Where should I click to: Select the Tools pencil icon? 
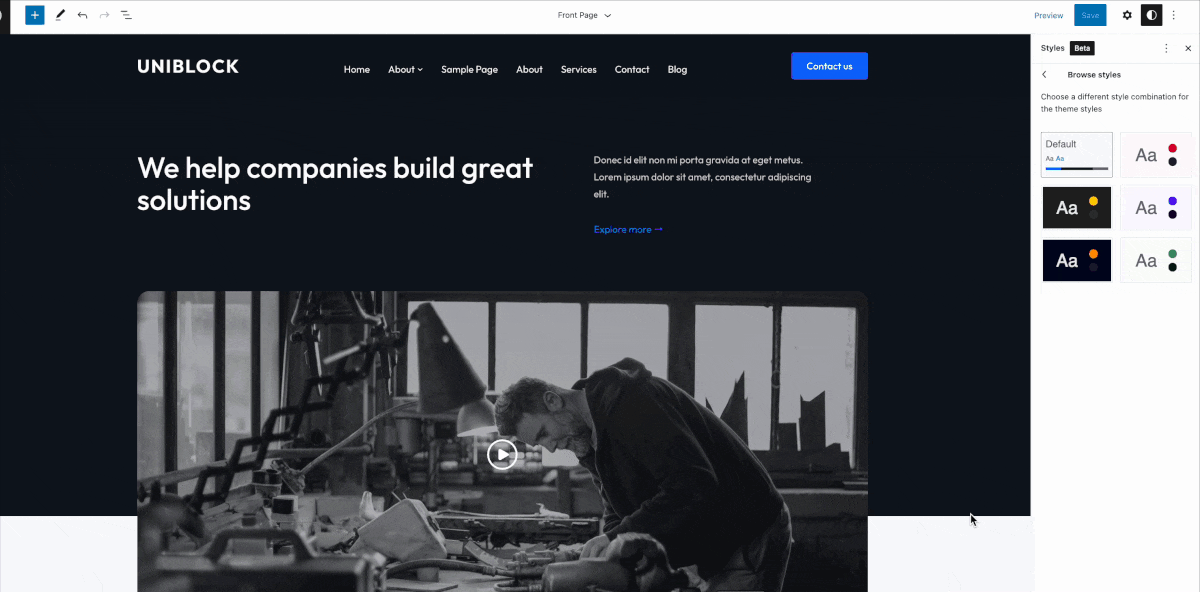point(60,15)
